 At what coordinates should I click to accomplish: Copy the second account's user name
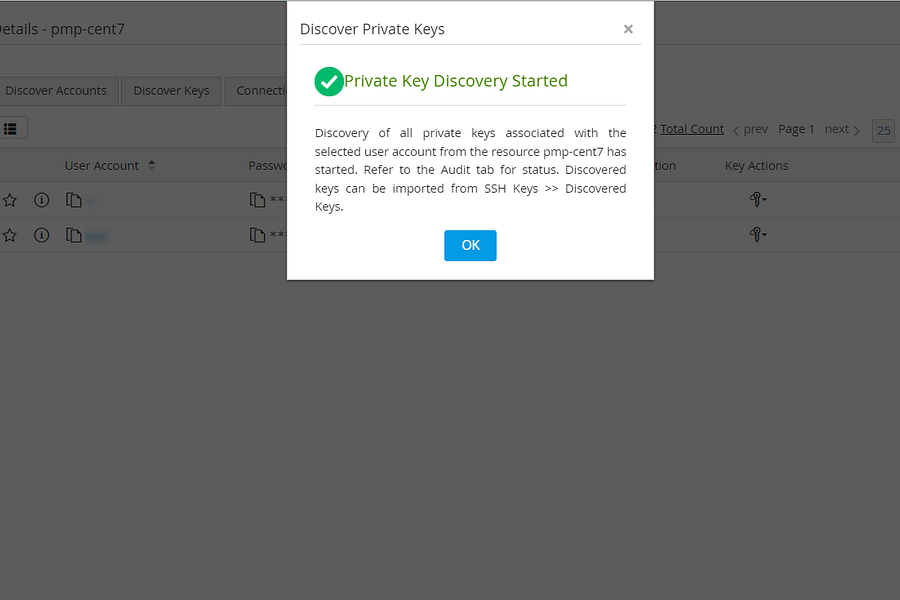coord(73,235)
